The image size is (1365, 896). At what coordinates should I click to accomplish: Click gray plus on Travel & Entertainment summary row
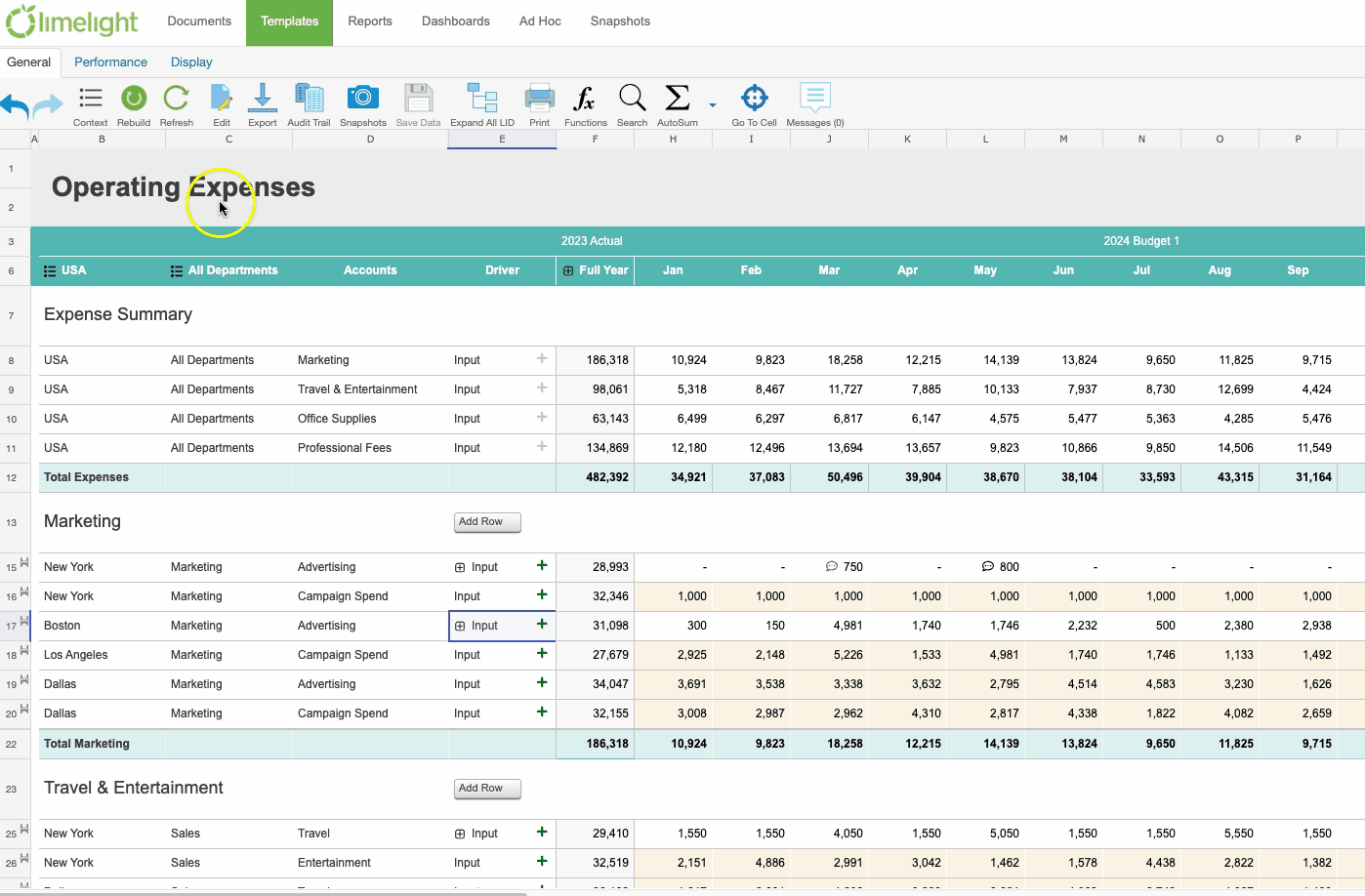542,387
